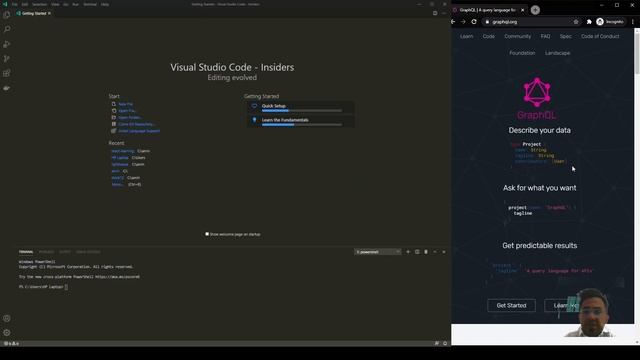The image size is (640, 360).
Task: Open Chrome extensions puzzle icon
Action: click(x=589, y=22)
